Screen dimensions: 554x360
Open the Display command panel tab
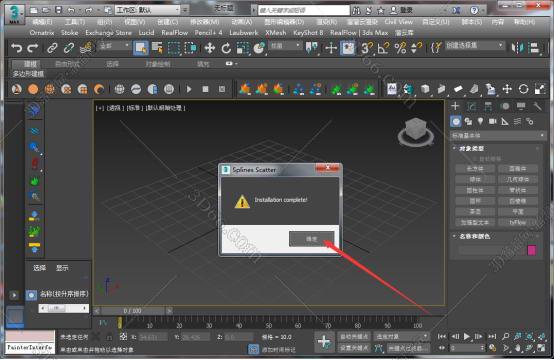521,106
